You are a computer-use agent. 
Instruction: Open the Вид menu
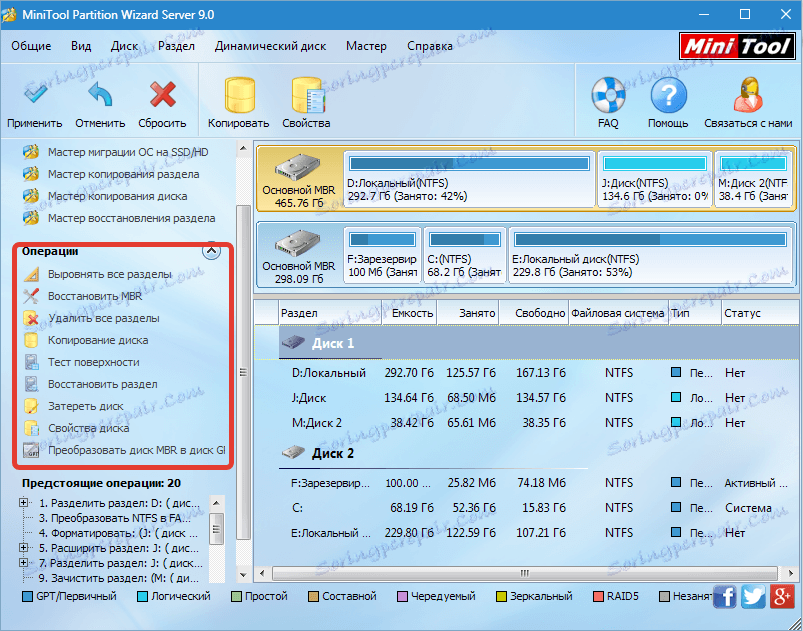pos(81,46)
